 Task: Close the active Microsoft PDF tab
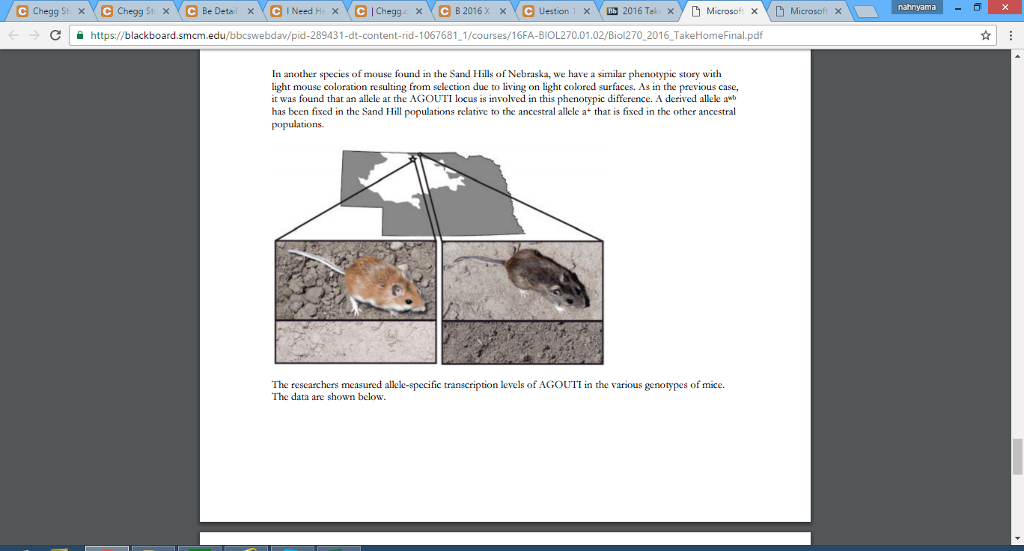pyautogui.click(x=755, y=11)
